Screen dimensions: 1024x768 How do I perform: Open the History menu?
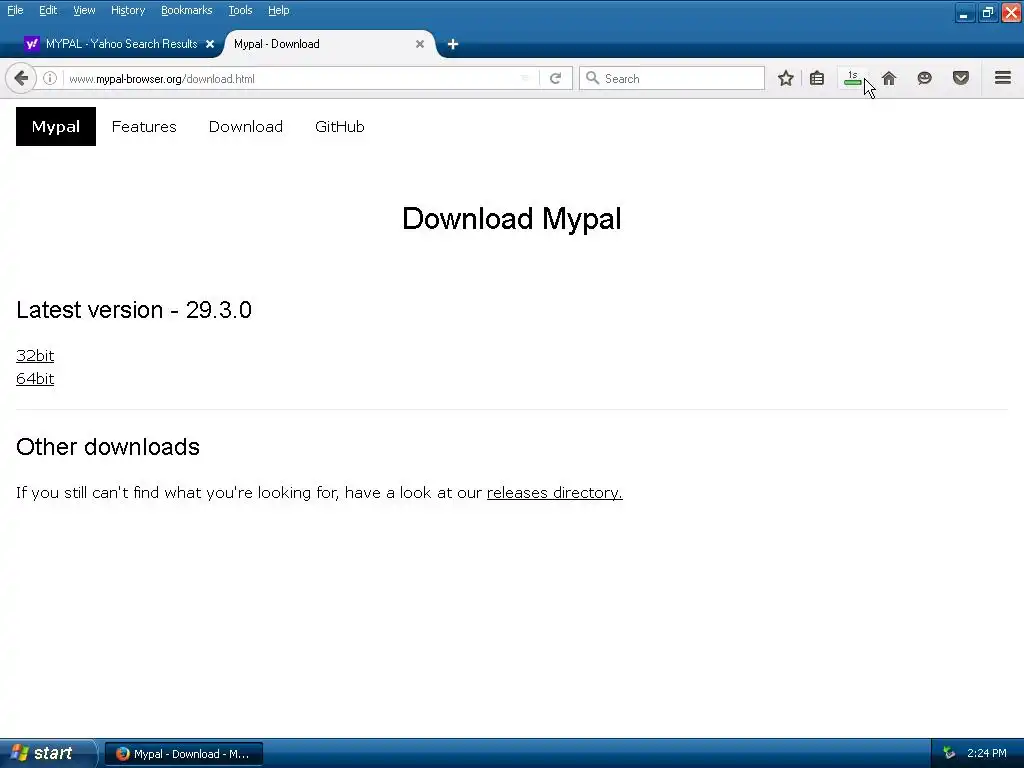pos(128,10)
